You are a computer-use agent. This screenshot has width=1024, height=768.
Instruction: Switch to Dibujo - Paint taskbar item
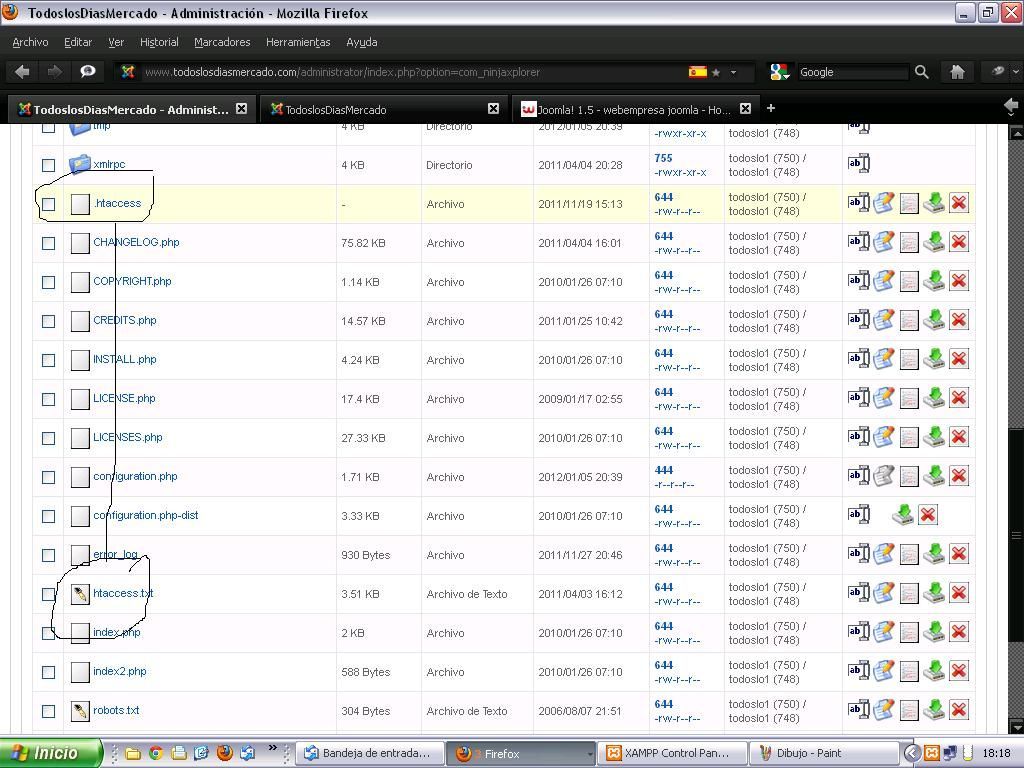[x=823, y=754]
